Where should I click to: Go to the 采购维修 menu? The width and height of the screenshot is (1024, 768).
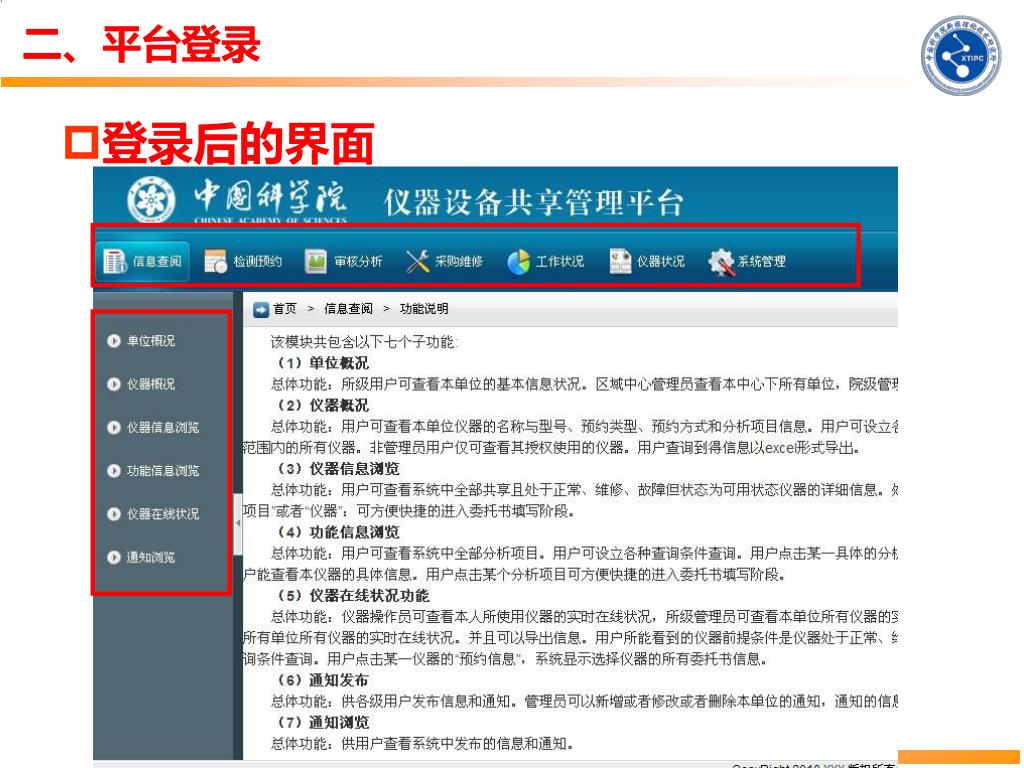(445, 262)
